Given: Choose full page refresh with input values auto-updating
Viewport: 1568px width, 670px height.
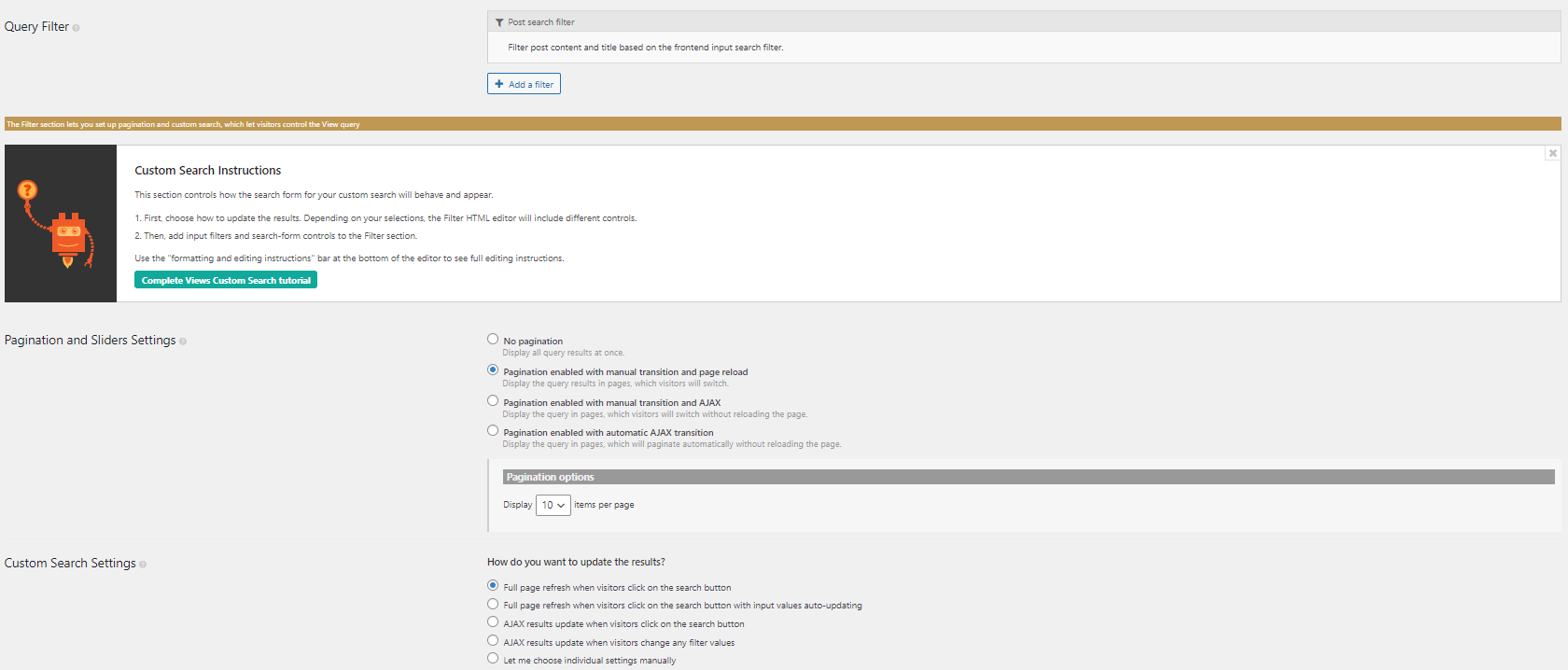Looking at the screenshot, I should point(493,605).
